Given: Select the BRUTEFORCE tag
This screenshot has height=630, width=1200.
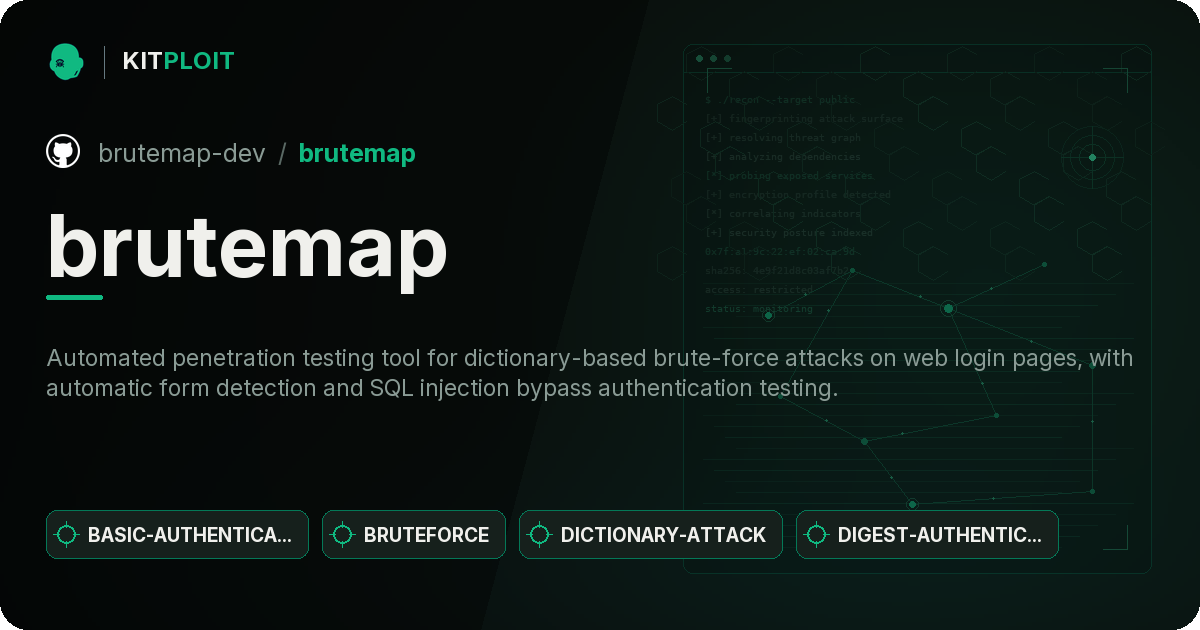Looking at the screenshot, I should (x=414, y=535).
